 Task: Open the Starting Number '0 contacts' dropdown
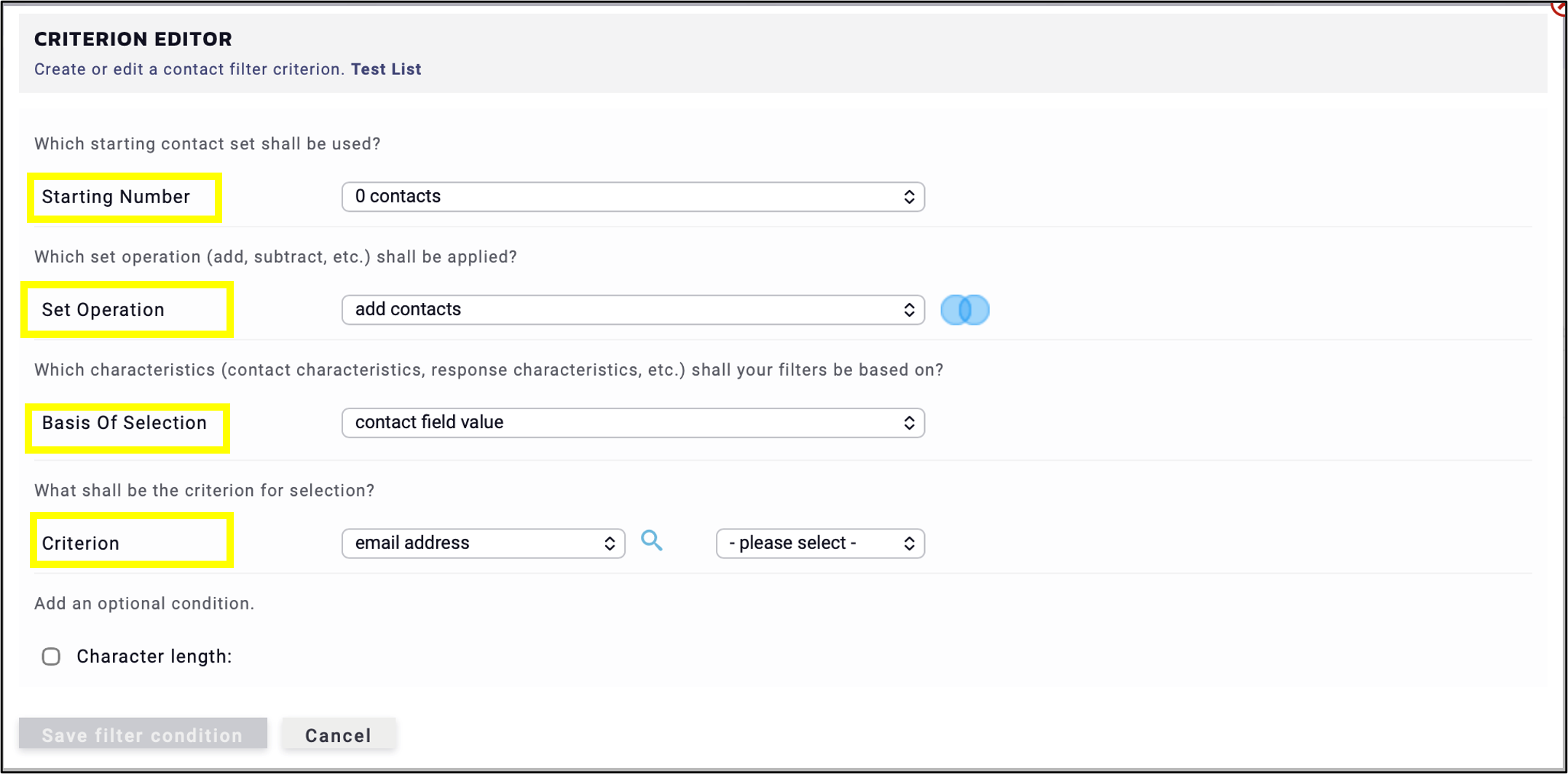point(633,197)
